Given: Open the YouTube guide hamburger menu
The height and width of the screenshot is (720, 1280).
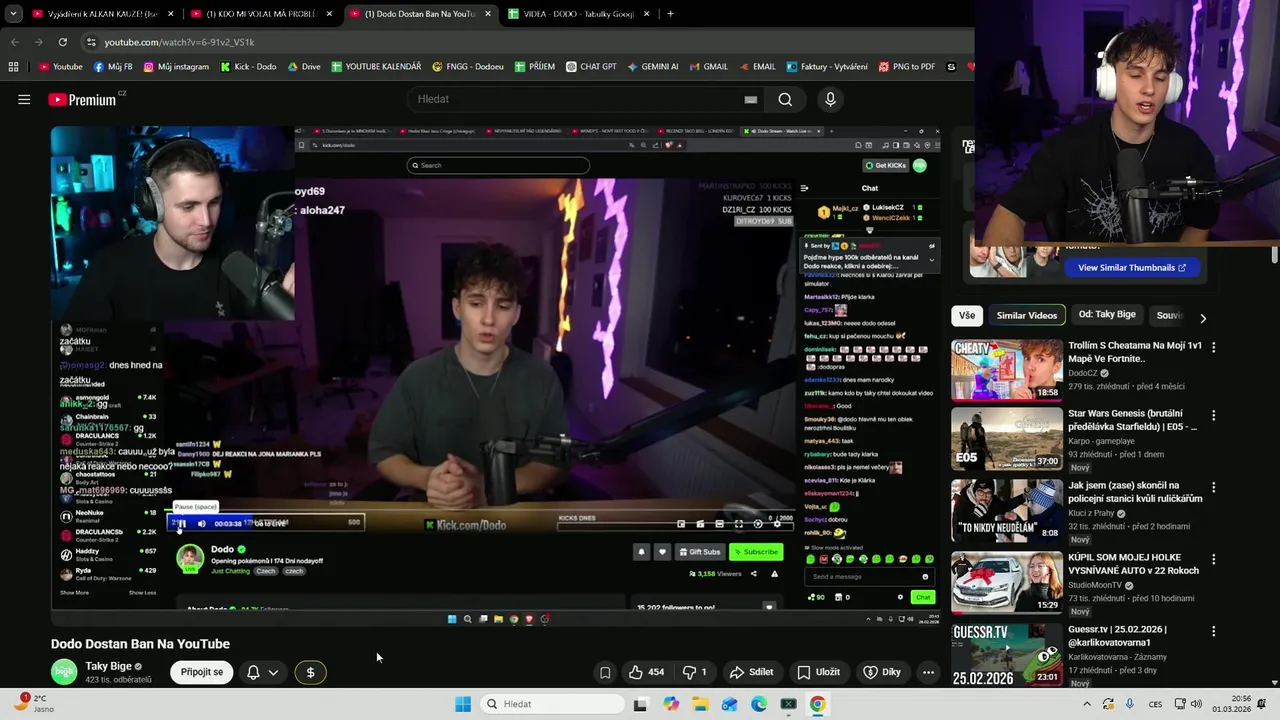Looking at the screenshot, I should click(24, 99).
